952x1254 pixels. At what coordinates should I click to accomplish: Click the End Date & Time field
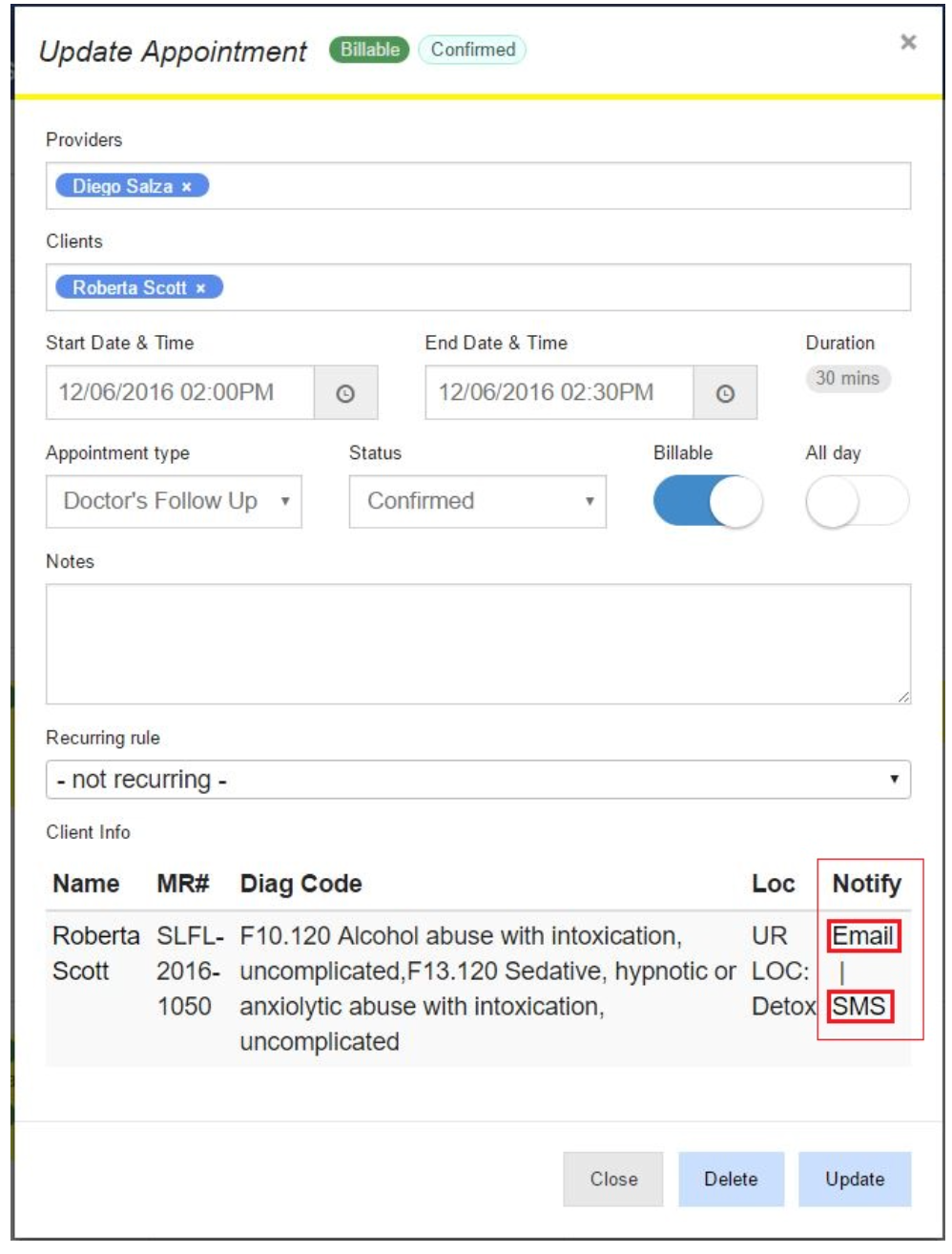tap(559, 393)
